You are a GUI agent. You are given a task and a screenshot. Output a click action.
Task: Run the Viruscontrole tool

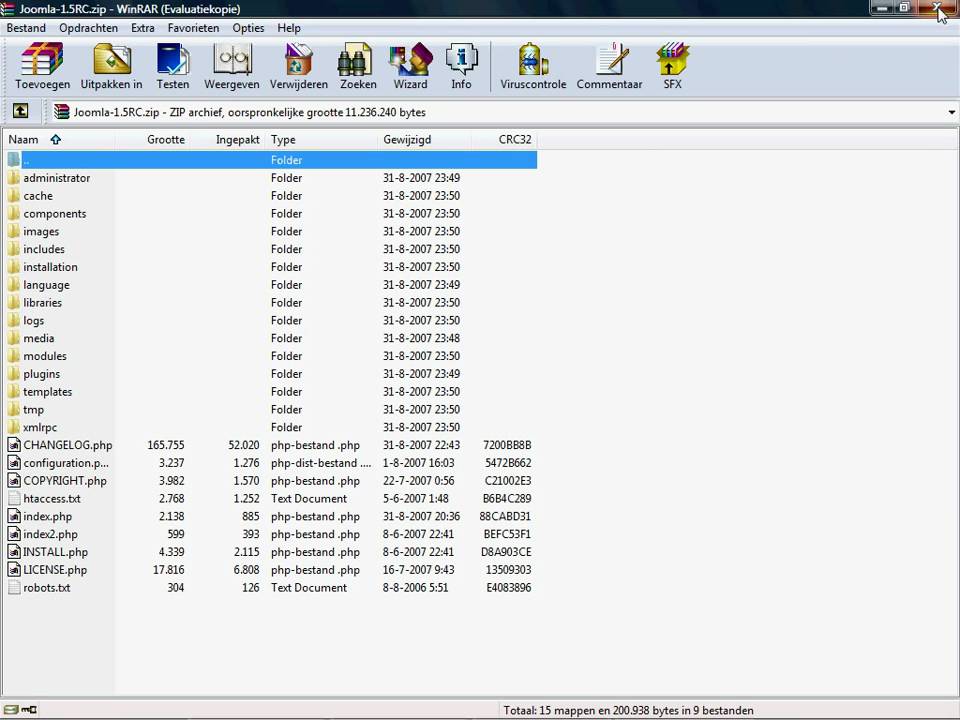coord(533,66)
